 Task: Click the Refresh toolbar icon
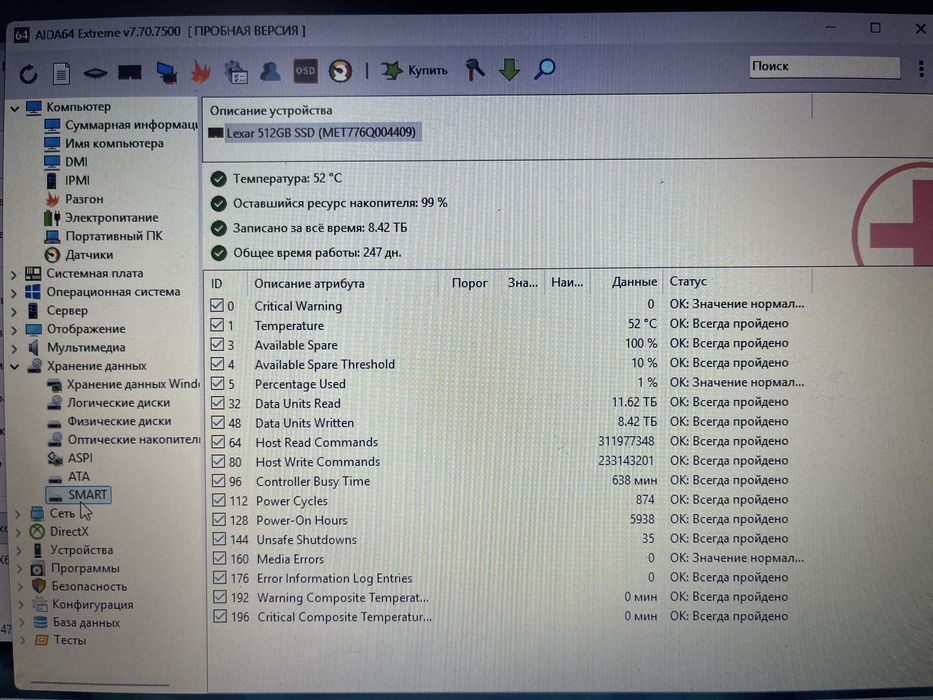click(x=28, y=74)
